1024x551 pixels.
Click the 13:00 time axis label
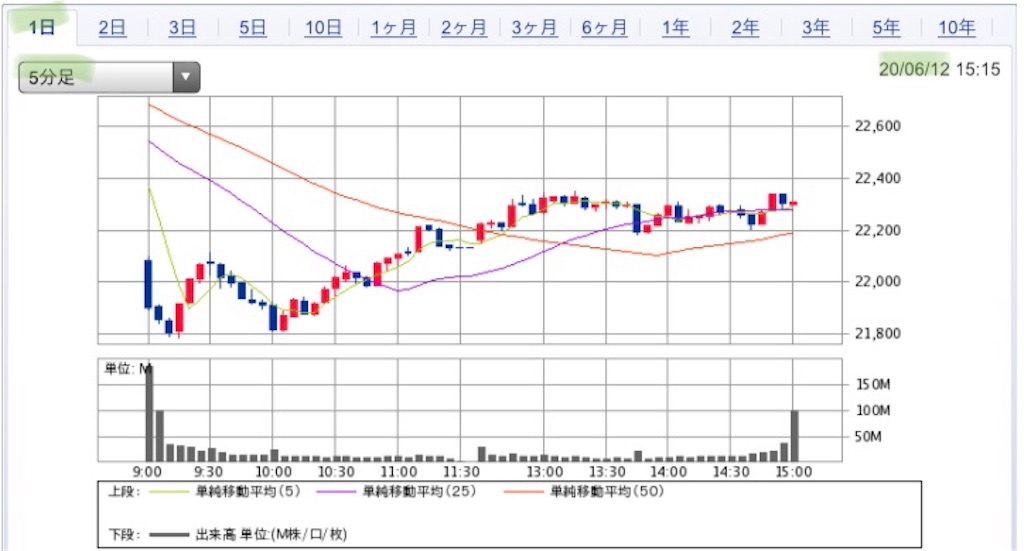[x=545, y=471]
